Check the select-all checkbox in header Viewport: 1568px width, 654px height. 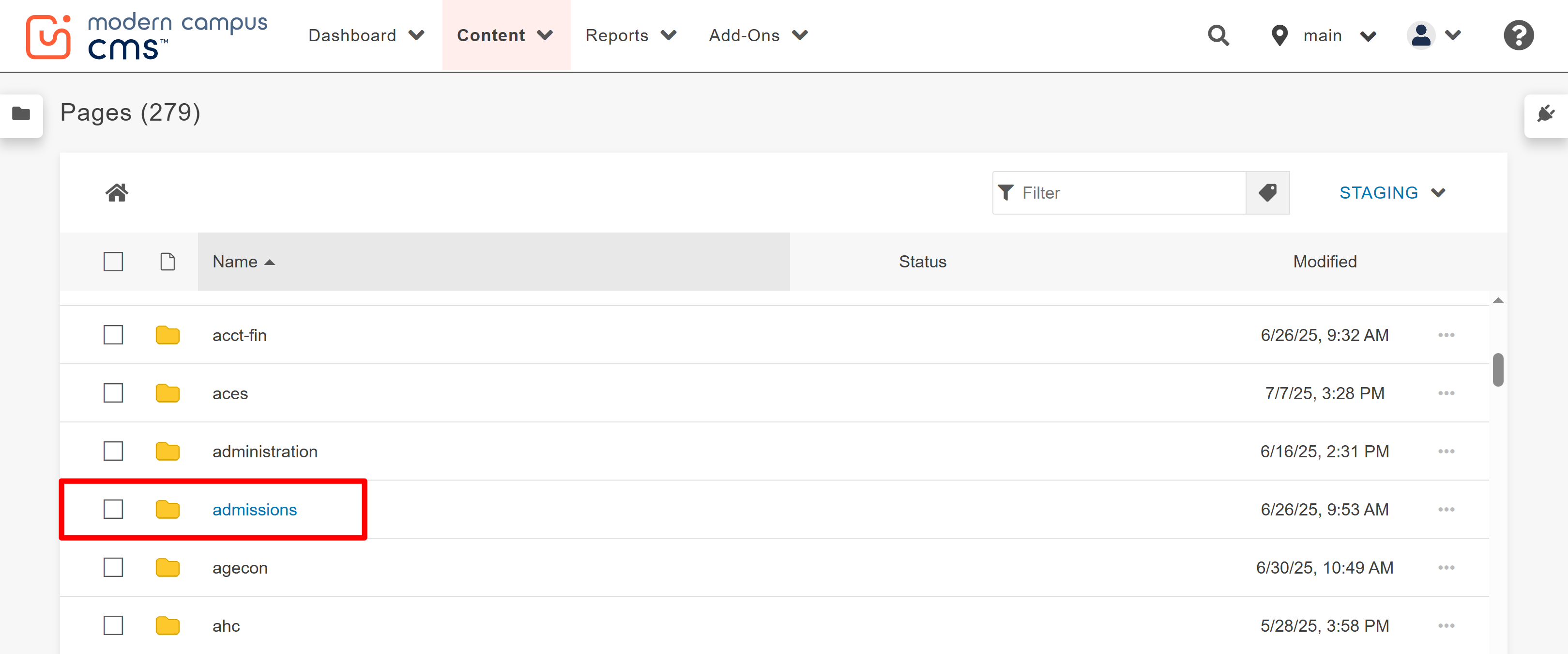113,262
